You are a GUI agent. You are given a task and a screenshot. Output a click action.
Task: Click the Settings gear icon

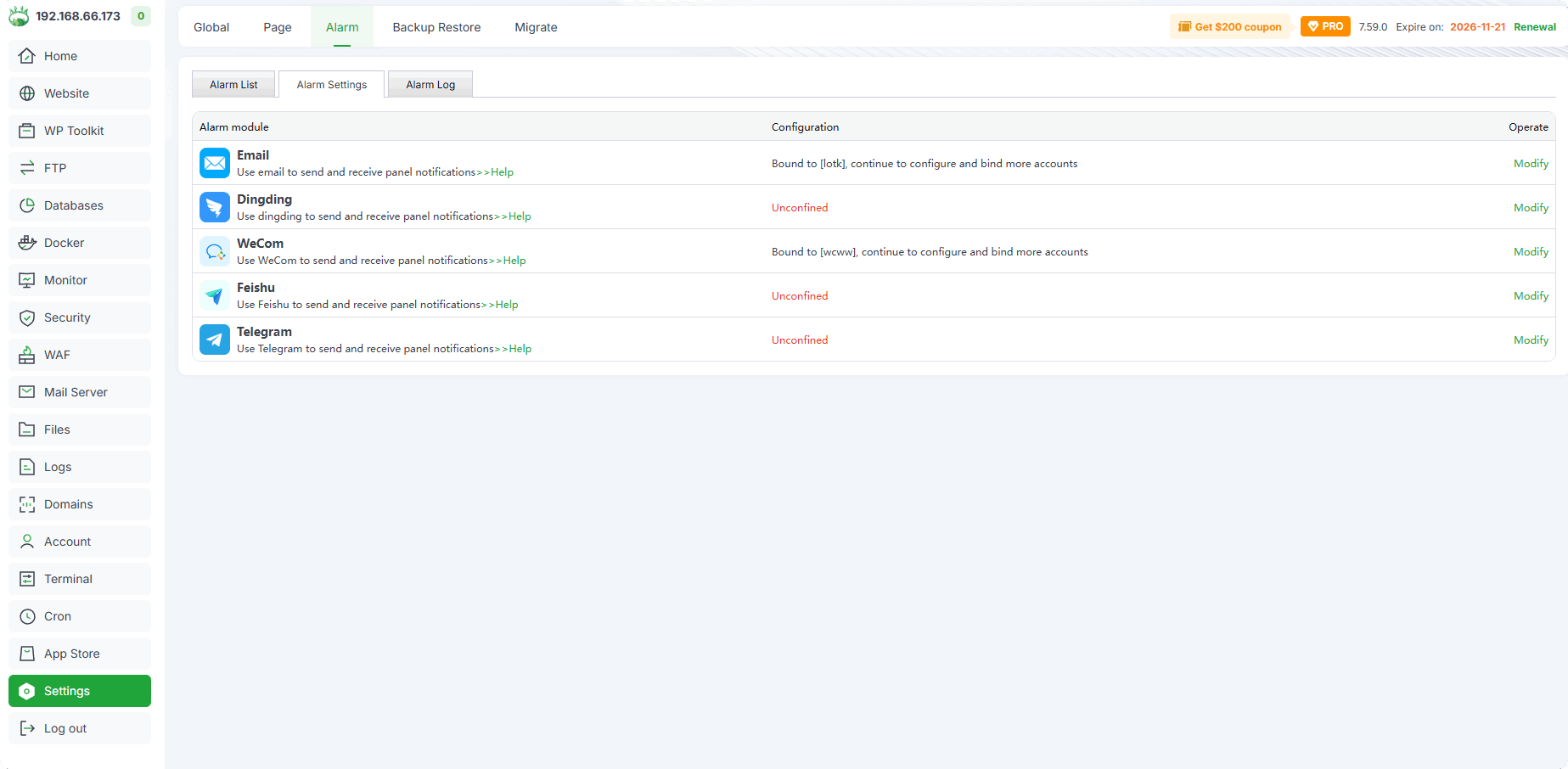(x=27, y=691)
